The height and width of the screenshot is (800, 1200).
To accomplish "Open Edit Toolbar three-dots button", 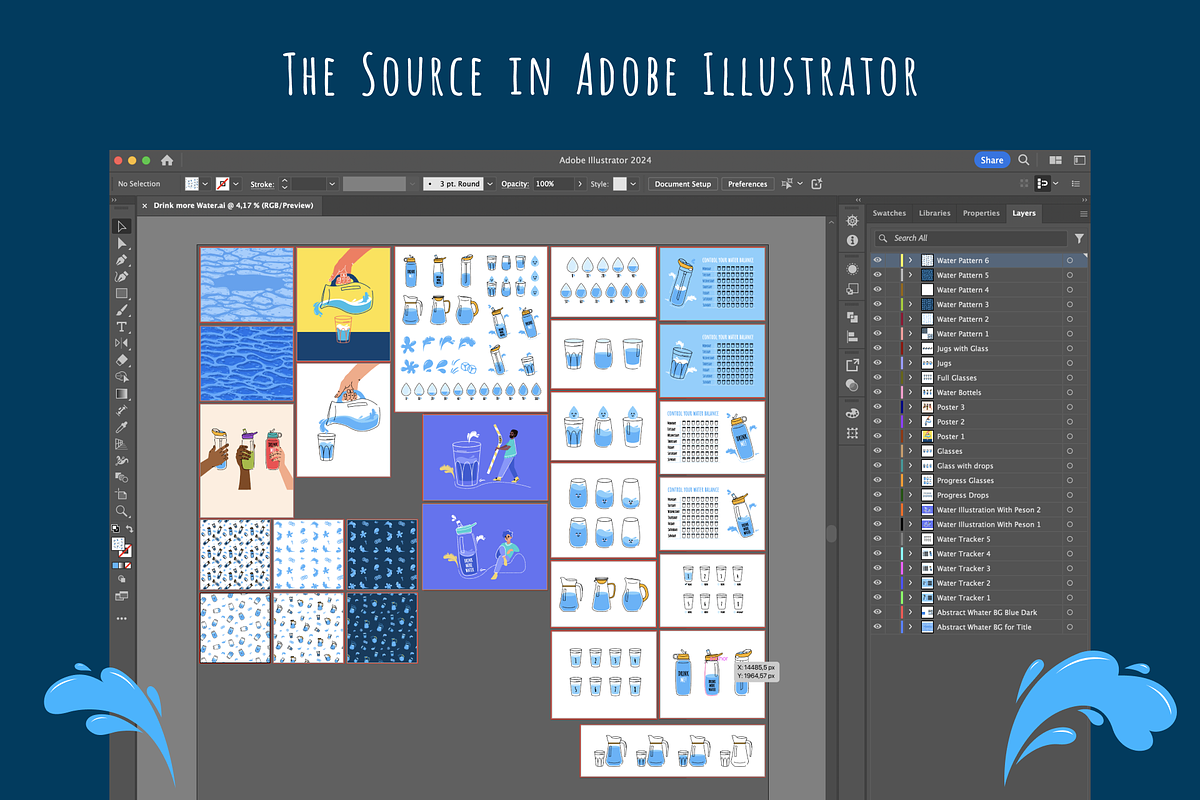I will [122, 618].
